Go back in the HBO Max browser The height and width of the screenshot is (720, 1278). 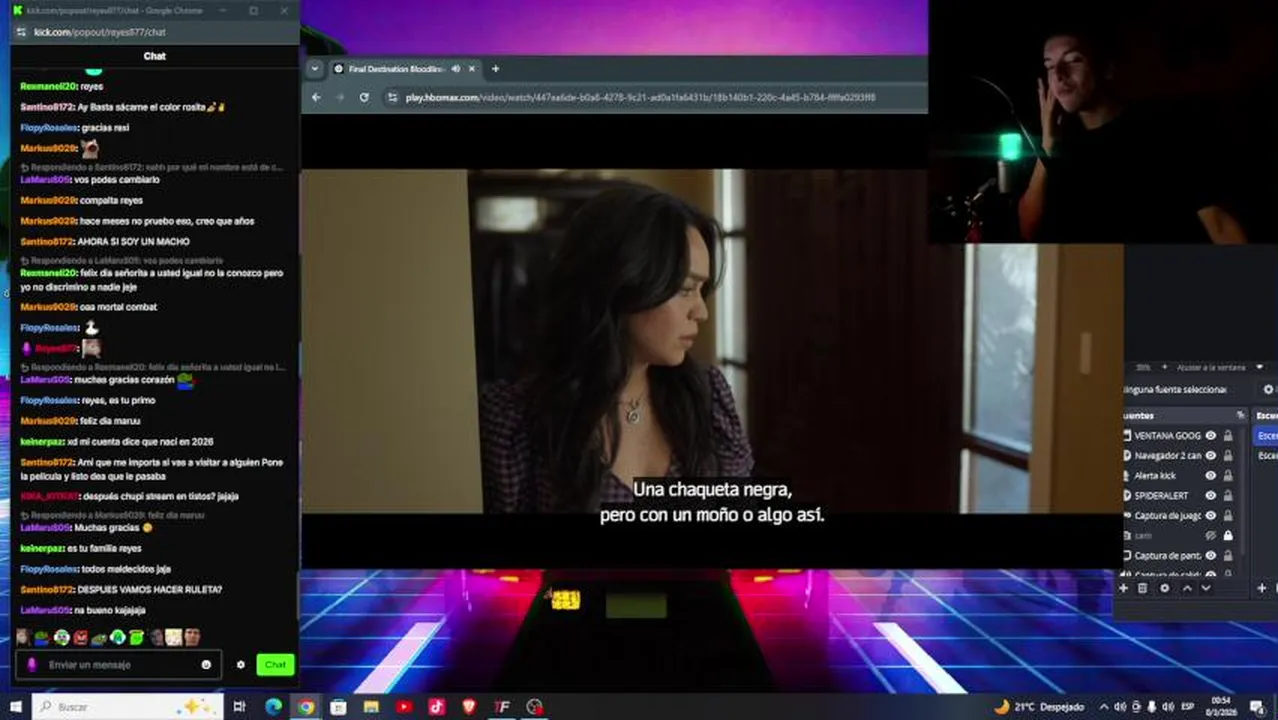[x=316, y=97]
